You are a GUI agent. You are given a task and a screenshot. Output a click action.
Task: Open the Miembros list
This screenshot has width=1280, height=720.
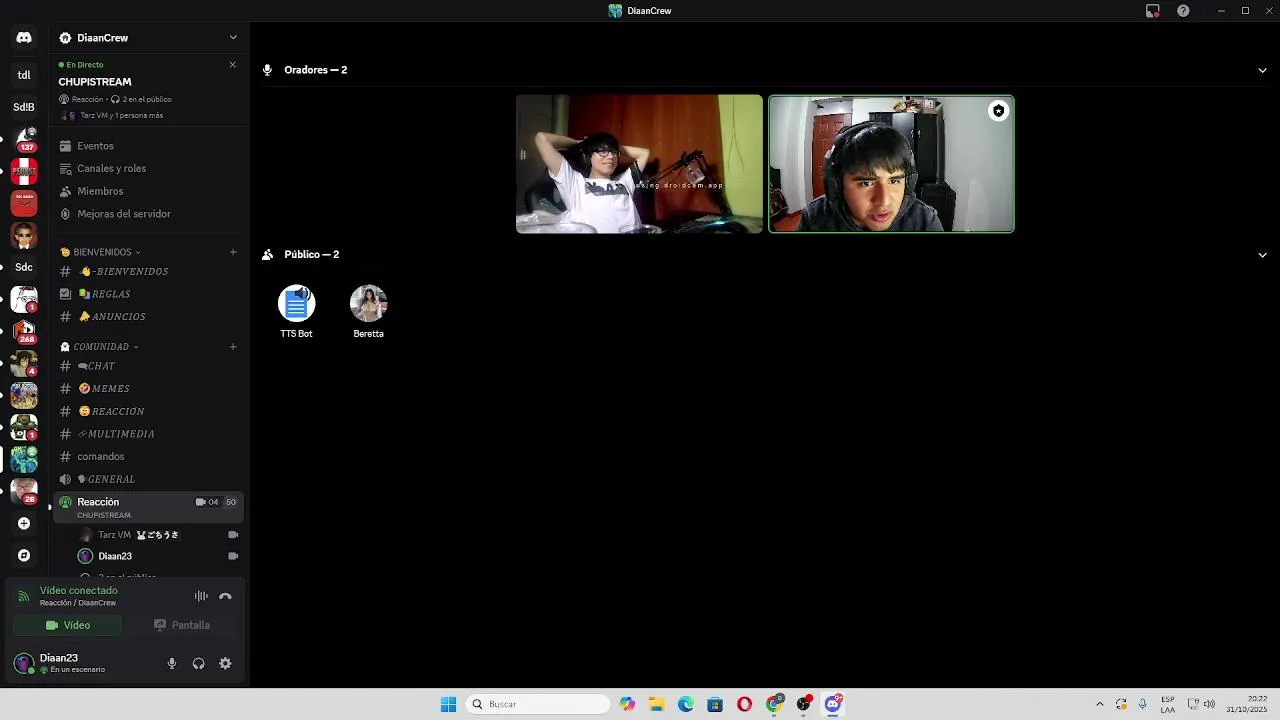click(x=148, y=191)
